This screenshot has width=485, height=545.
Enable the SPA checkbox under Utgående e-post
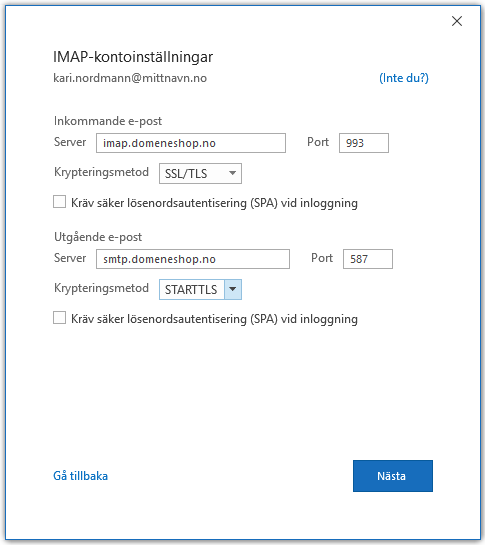point(59,318)
